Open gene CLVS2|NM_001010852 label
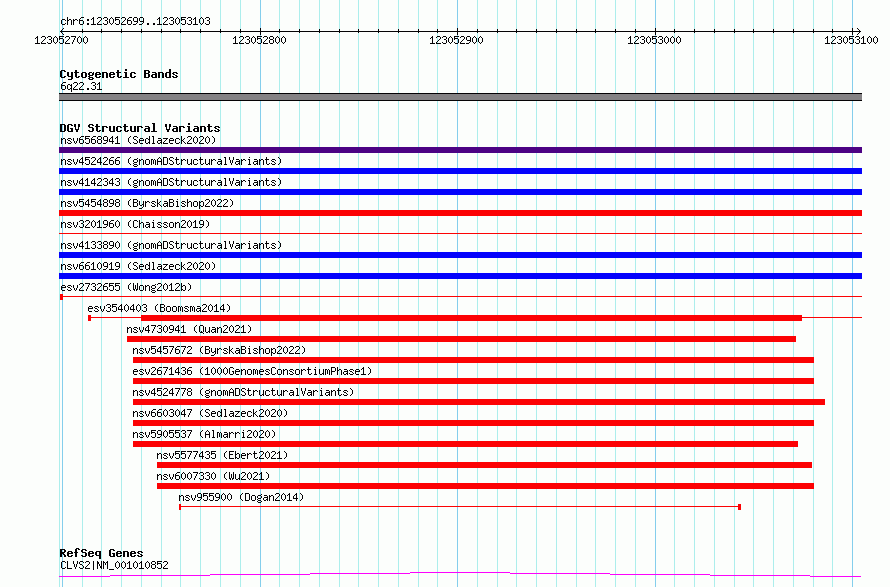Screen dimensions: 890x587 (114, 565)
